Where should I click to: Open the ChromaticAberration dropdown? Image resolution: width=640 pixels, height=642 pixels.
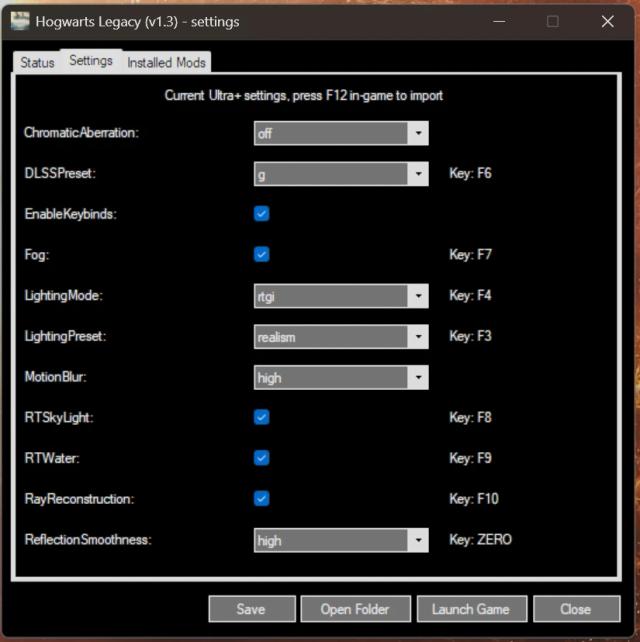pyautogui.click(x=341, y=133)
